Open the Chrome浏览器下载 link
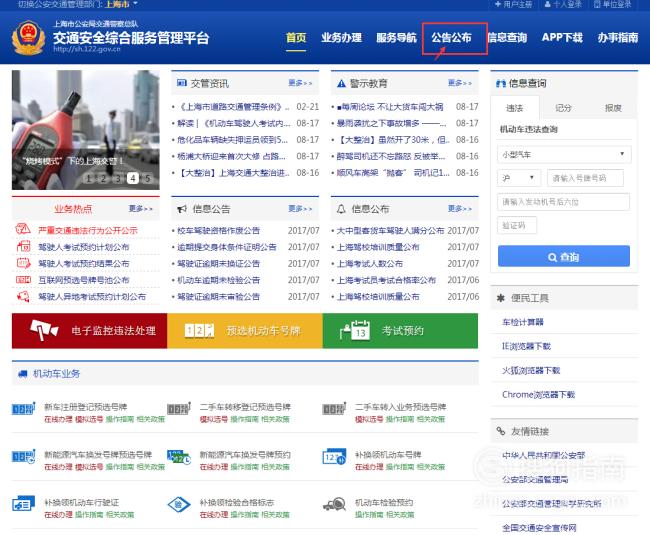 pos(538,395)
